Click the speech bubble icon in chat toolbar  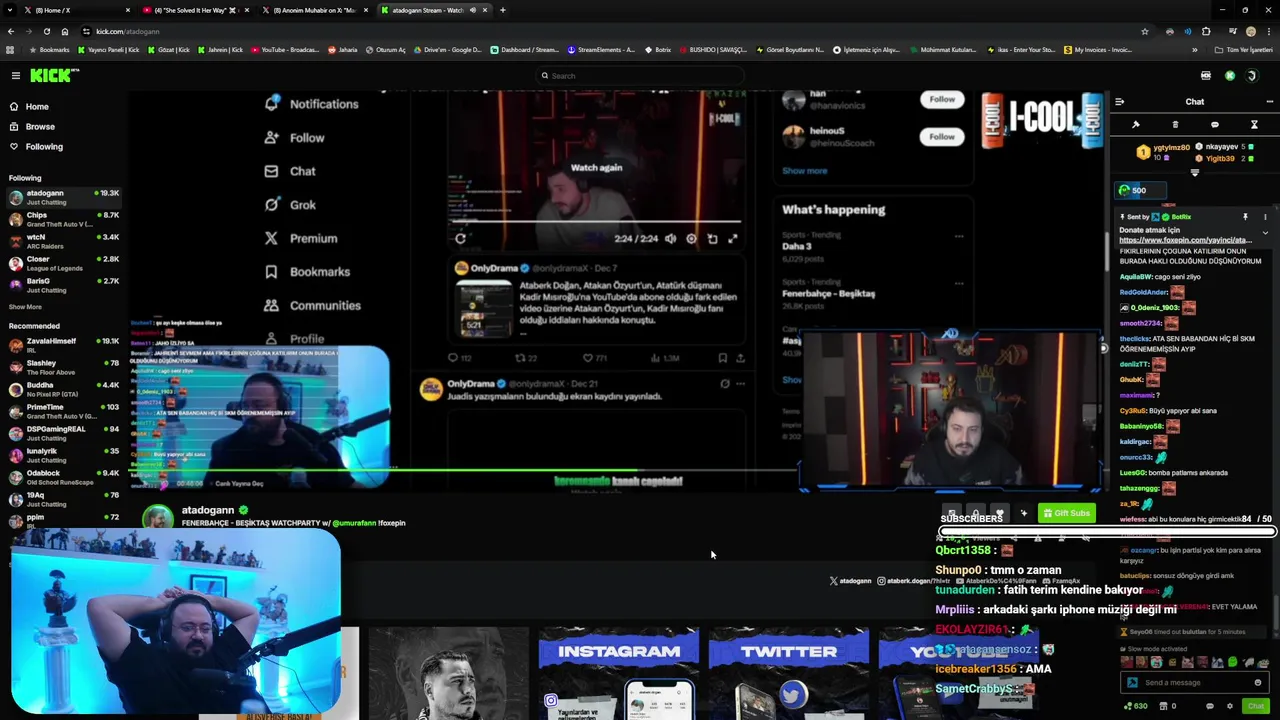click(1214, 125)
